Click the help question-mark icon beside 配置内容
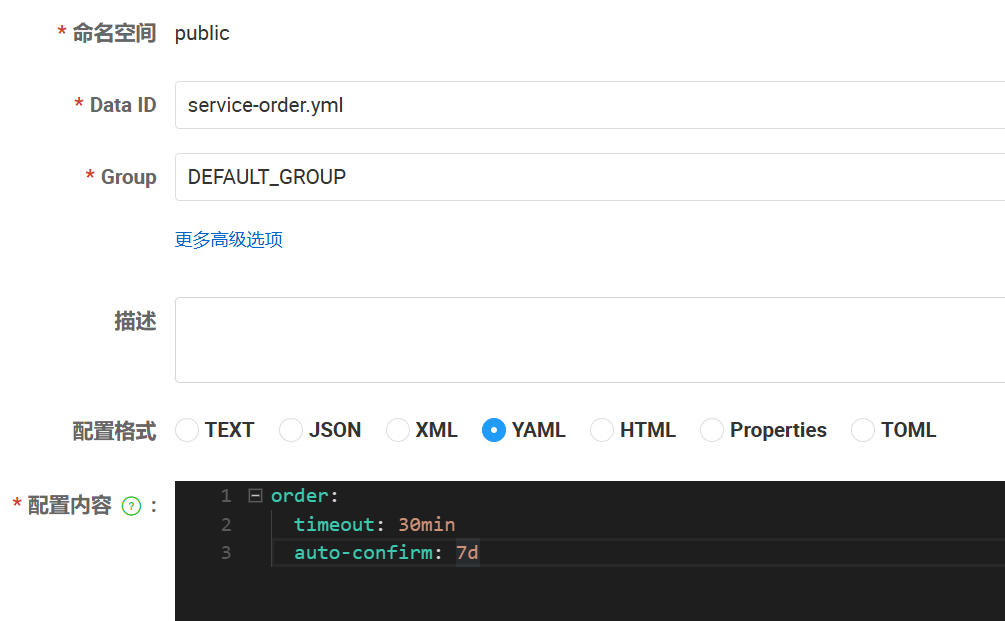The height and width of the screenshot is (621, 1005). point(131,506)
